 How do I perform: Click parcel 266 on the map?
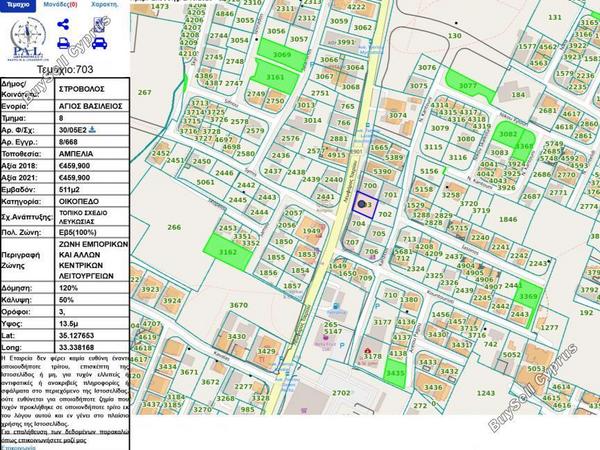[x=174, y=227]
